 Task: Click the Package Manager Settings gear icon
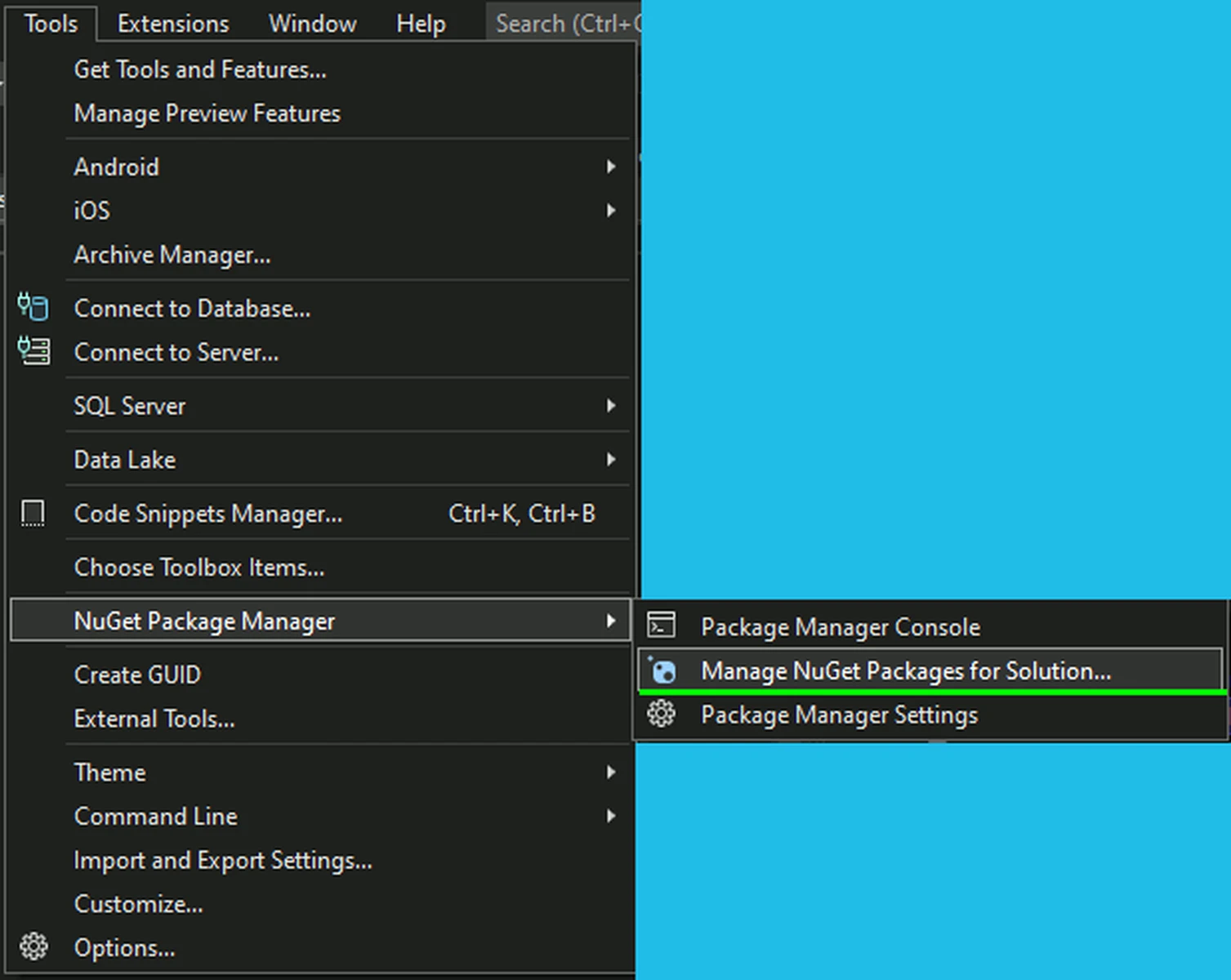[662, 714]
